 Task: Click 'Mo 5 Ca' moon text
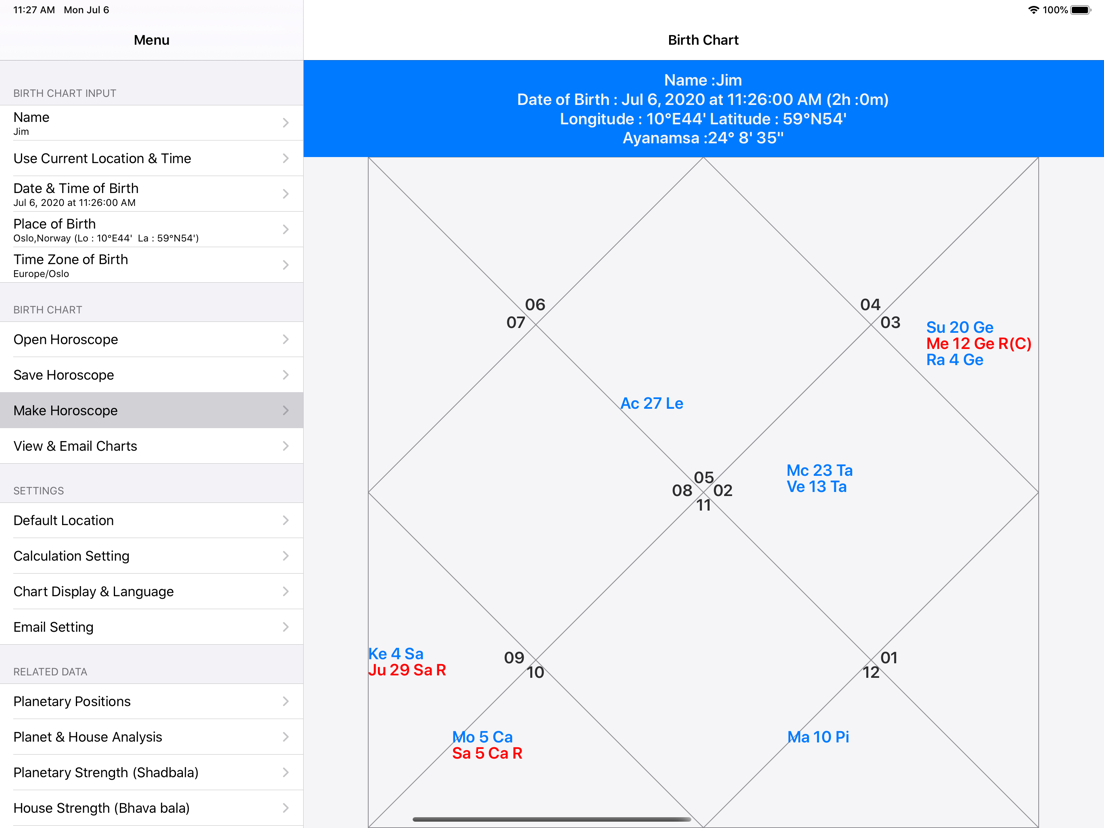482,737
